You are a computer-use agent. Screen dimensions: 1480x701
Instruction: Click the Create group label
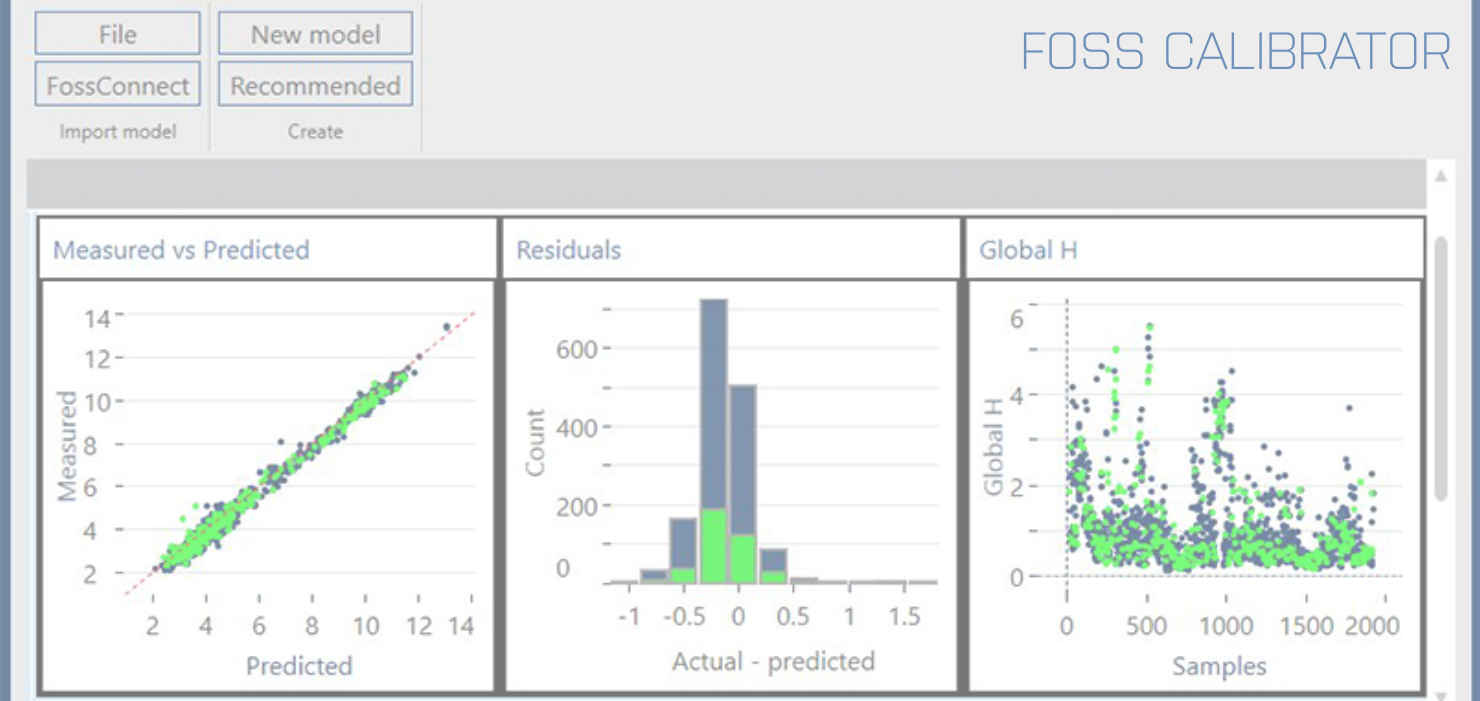coord(315,131)
